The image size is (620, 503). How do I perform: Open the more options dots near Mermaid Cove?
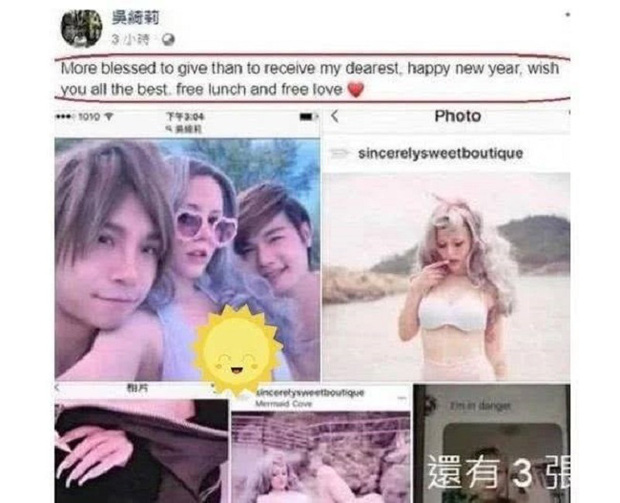pos(401,398)
